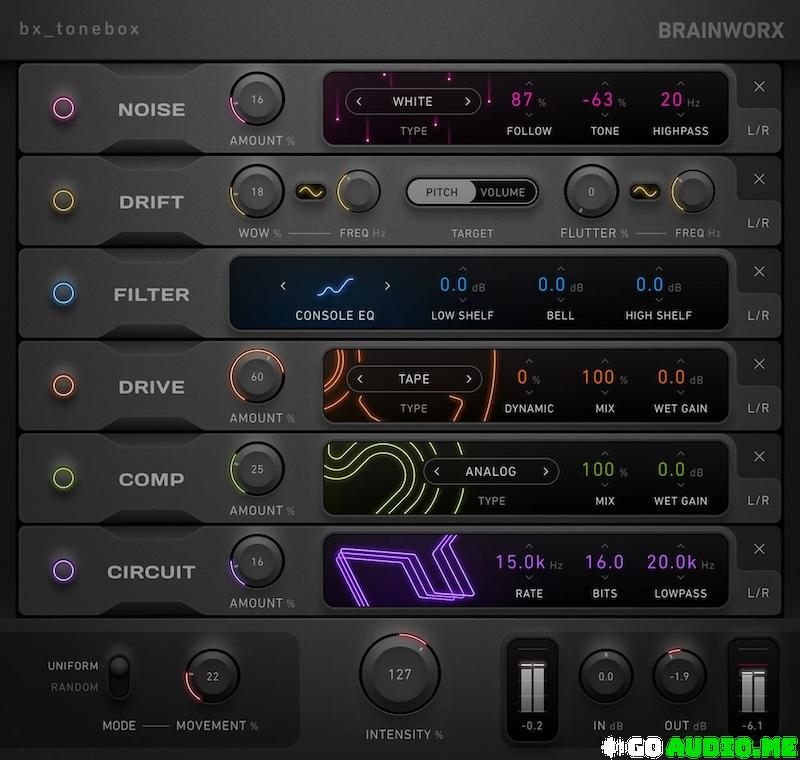Screen dimensions: 800x760
Task: Click the L/R button on Noise module
Action: (x=759, y=130)
